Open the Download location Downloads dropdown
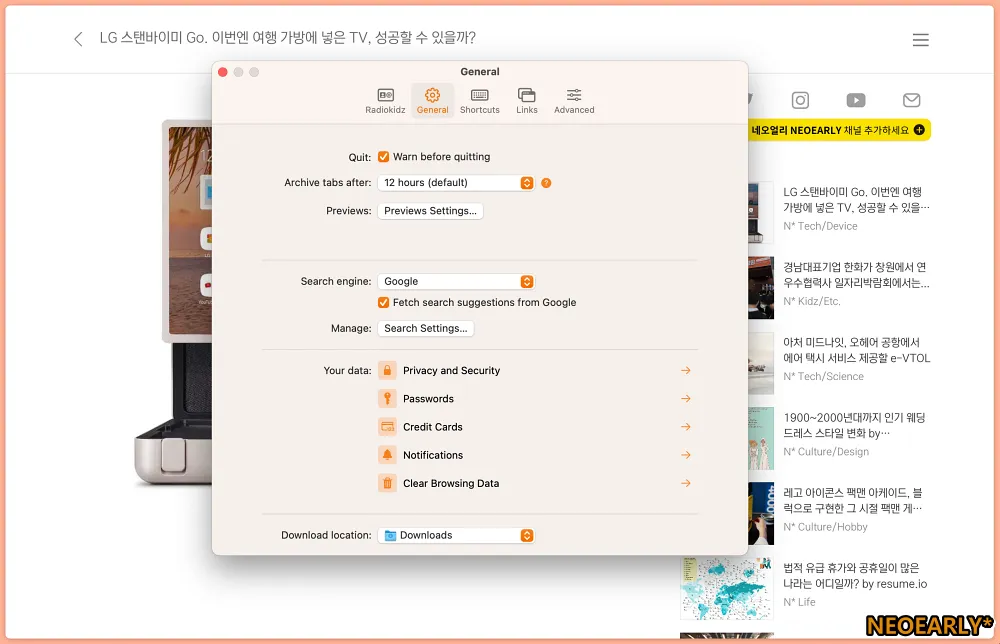The width and height of the screenshot is (1000, 644). point(455,536)
